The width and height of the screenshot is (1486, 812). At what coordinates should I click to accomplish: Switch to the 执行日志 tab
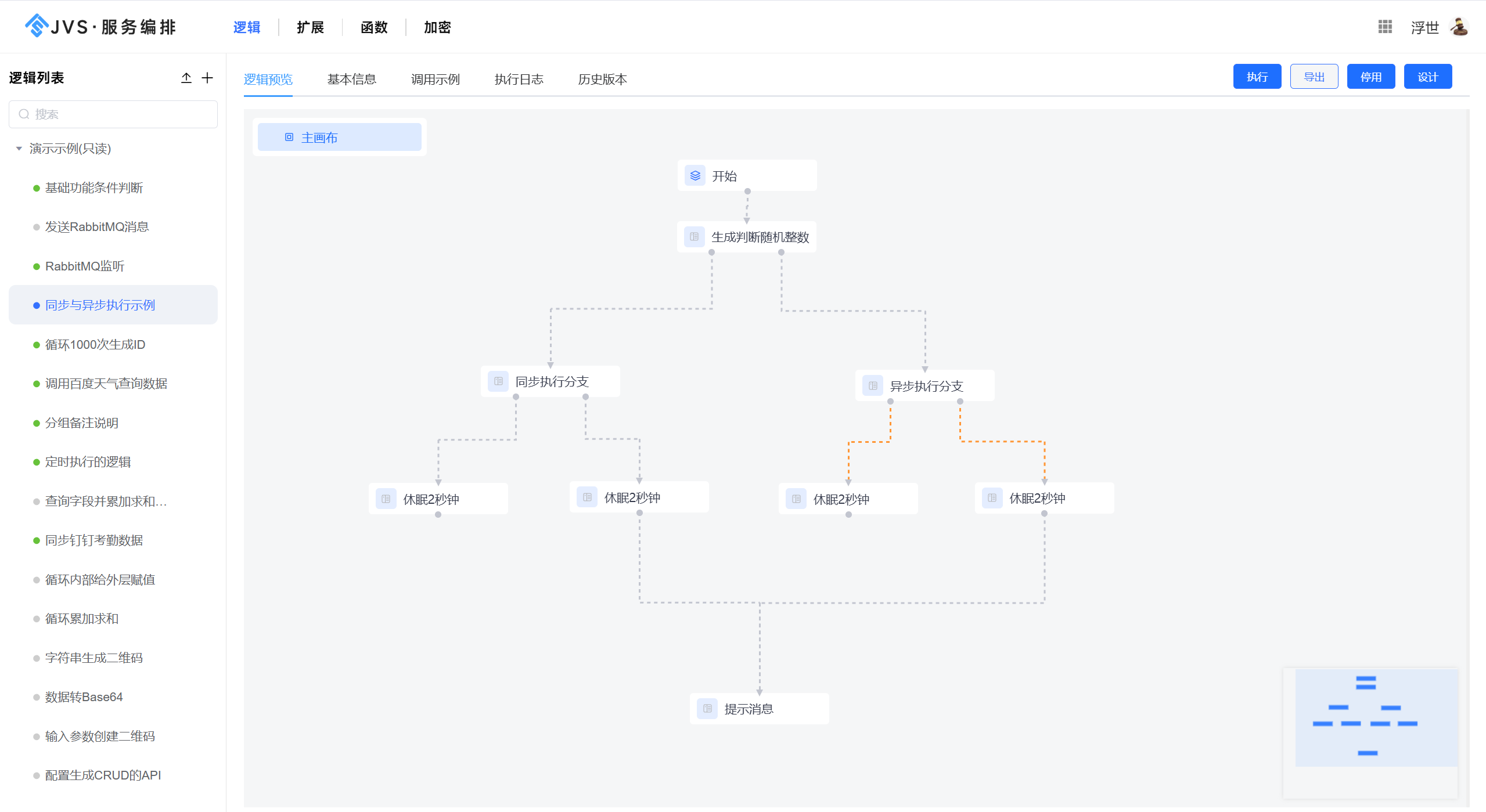pos(519,79)
